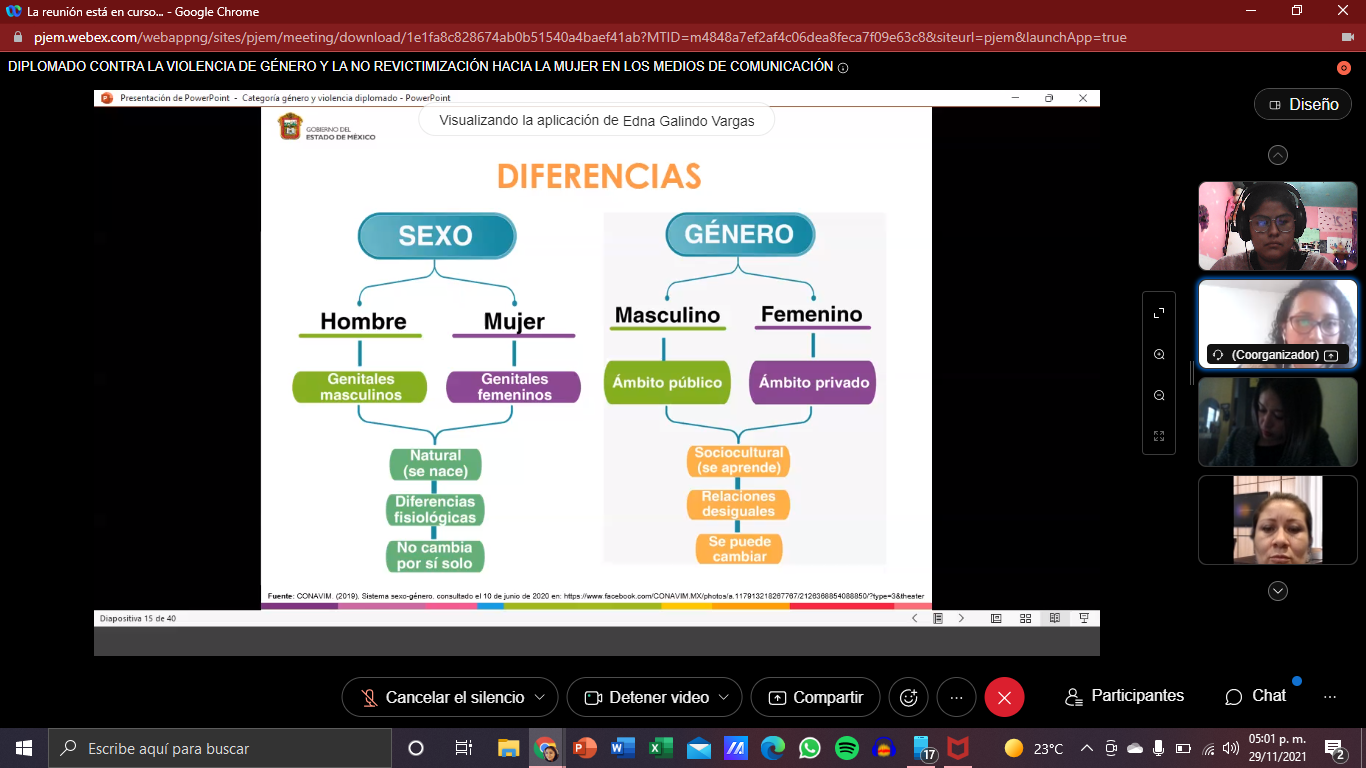1366x768 pixels.
Task: Open the Mail app from the taskbar
Action: pyautogui.click(x=698, y=748)
